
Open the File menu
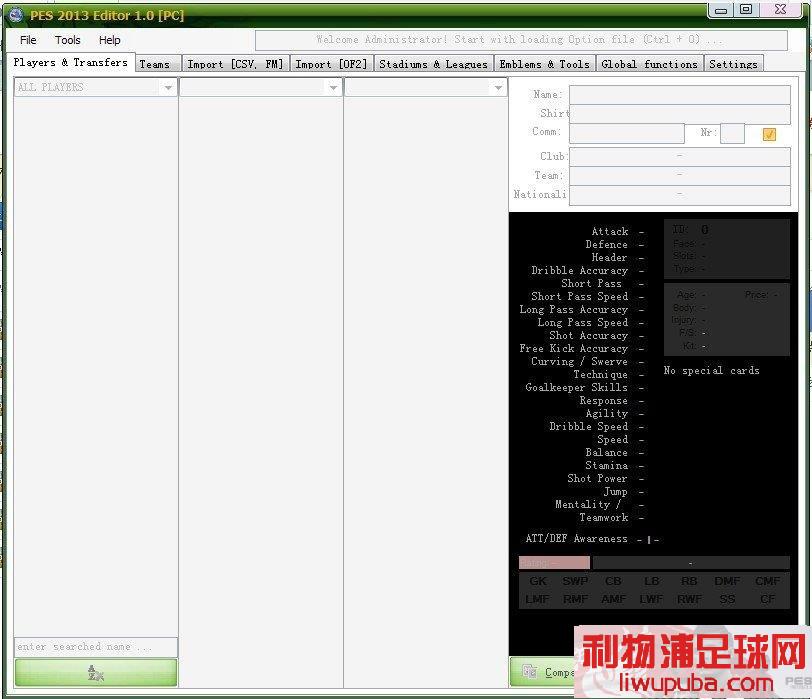(28, 40)
